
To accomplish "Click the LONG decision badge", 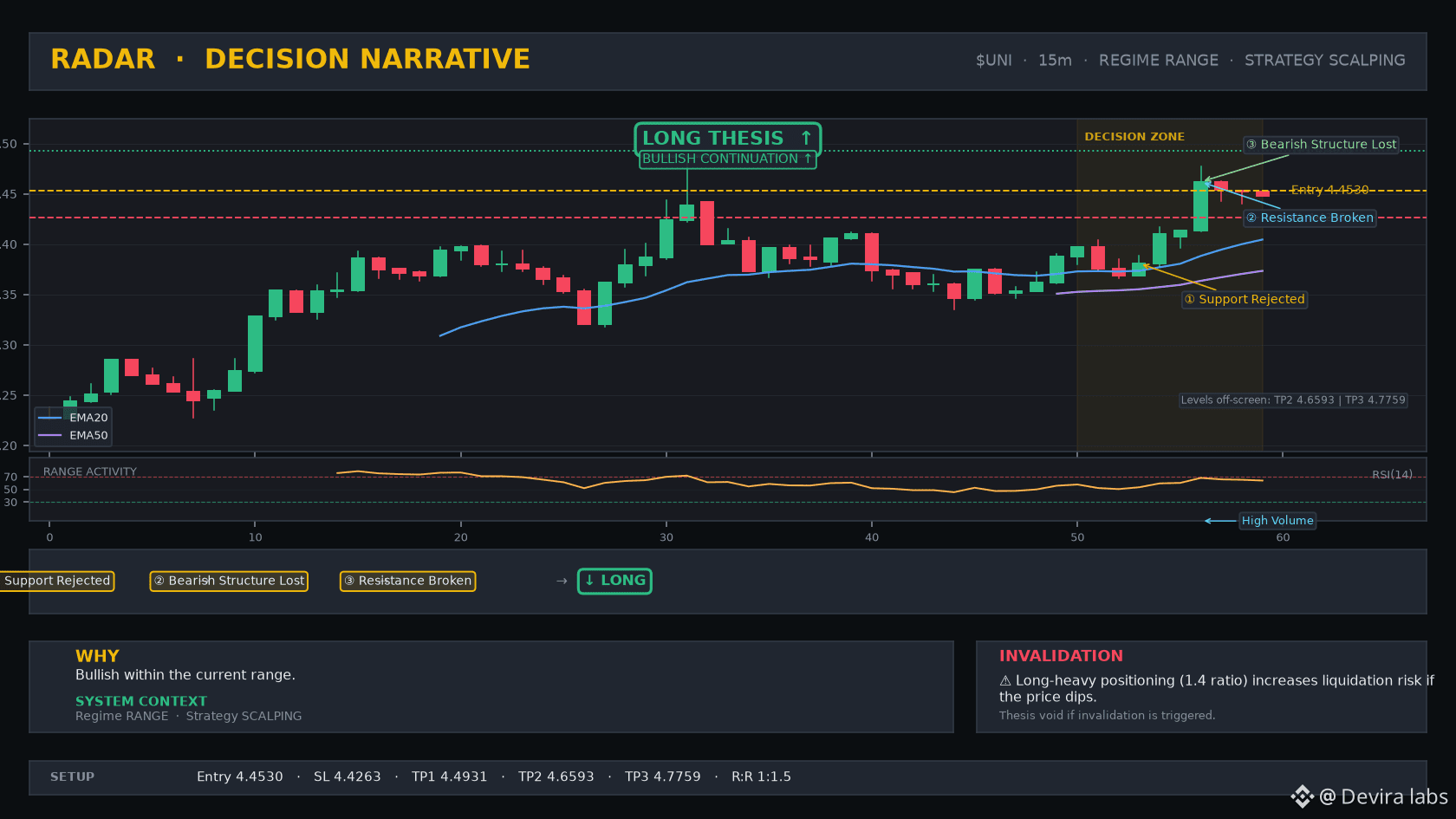I will [x=614, y=581].
